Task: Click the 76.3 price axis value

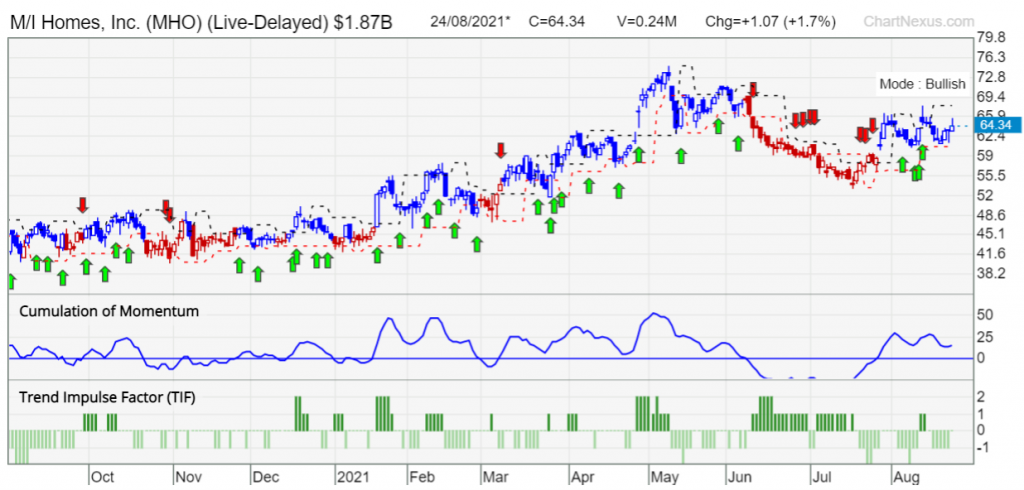Action: [989, 57]
